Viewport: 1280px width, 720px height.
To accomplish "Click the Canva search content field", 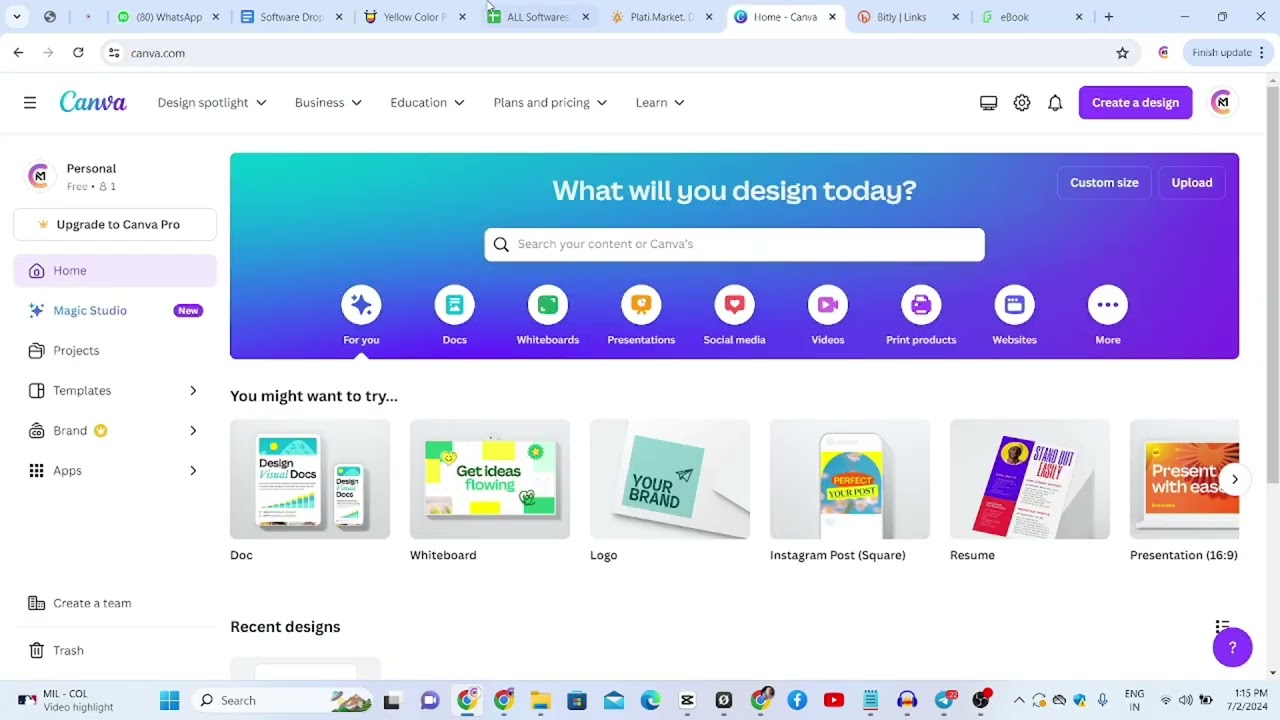I will (x=734, y=244).
